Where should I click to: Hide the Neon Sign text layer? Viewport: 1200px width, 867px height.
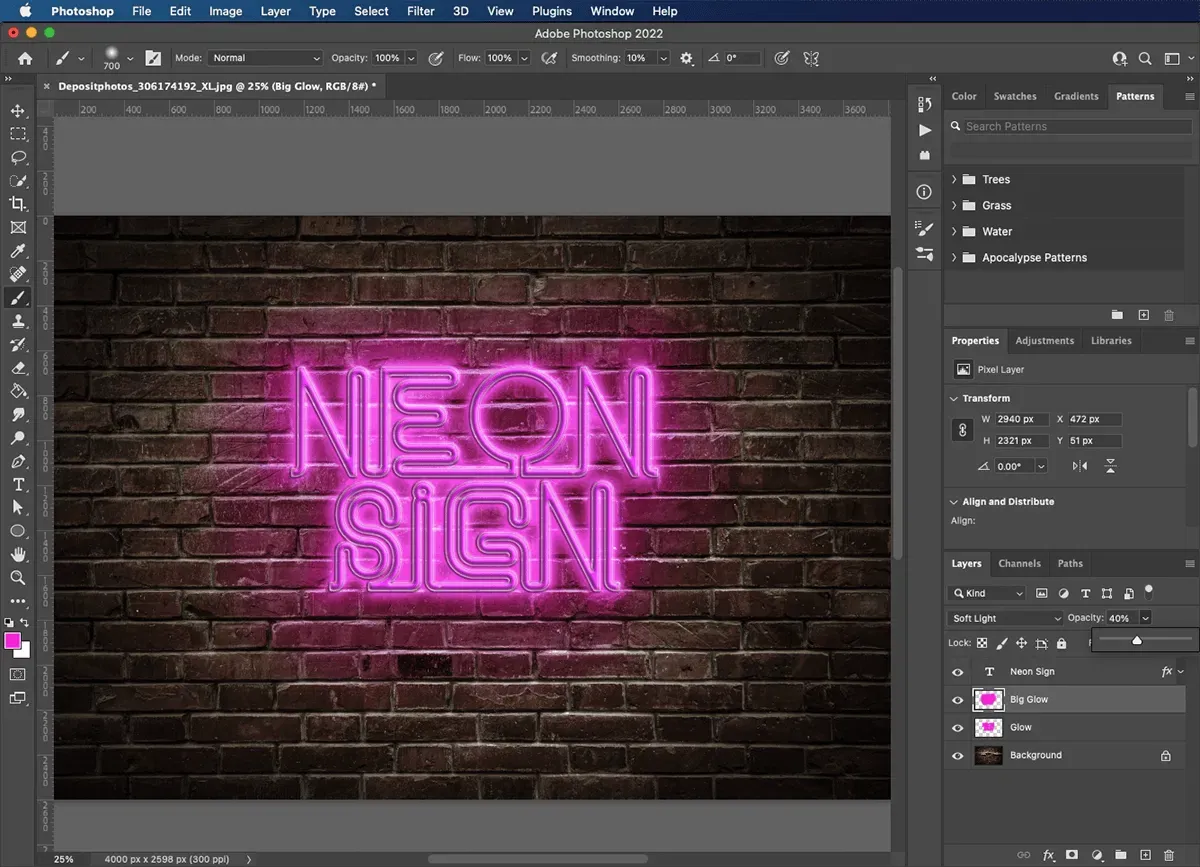tap(957, 671)
